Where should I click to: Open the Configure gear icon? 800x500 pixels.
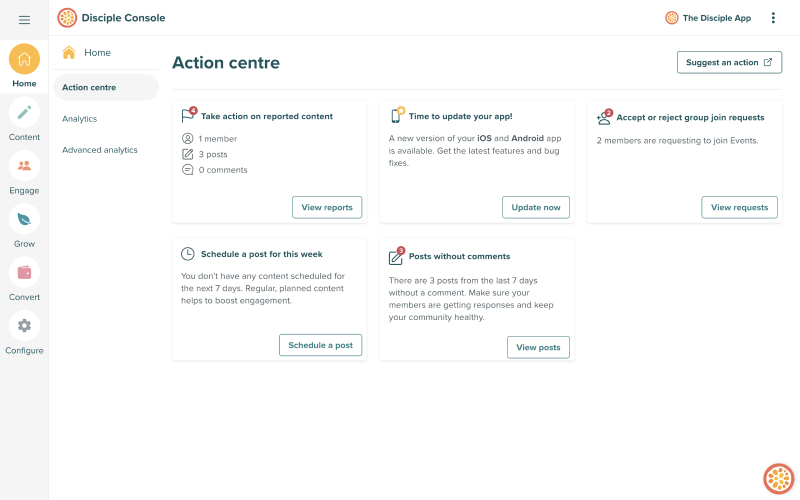pyautogui.click(x=24, y=326)
